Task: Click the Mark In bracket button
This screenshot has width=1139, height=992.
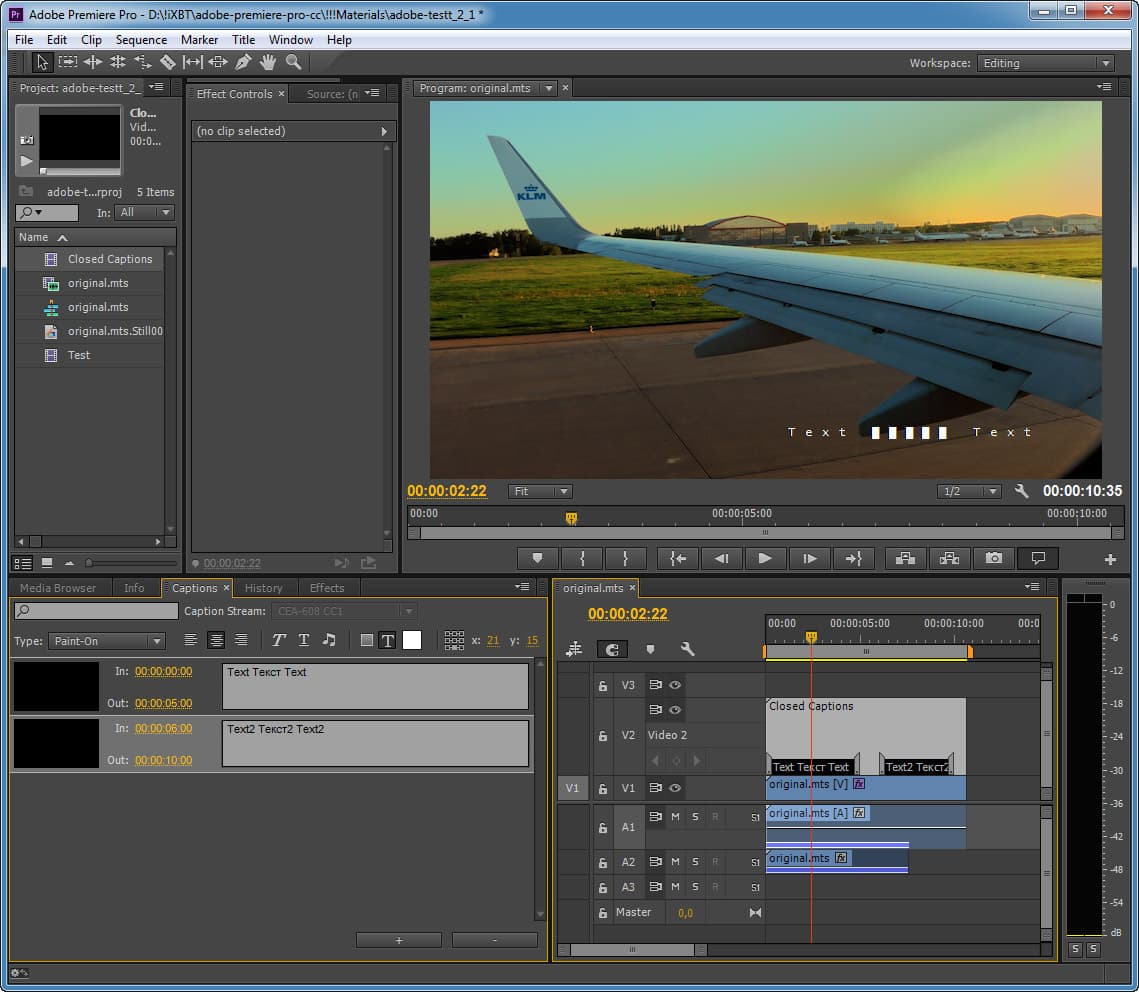Action: 581,558
